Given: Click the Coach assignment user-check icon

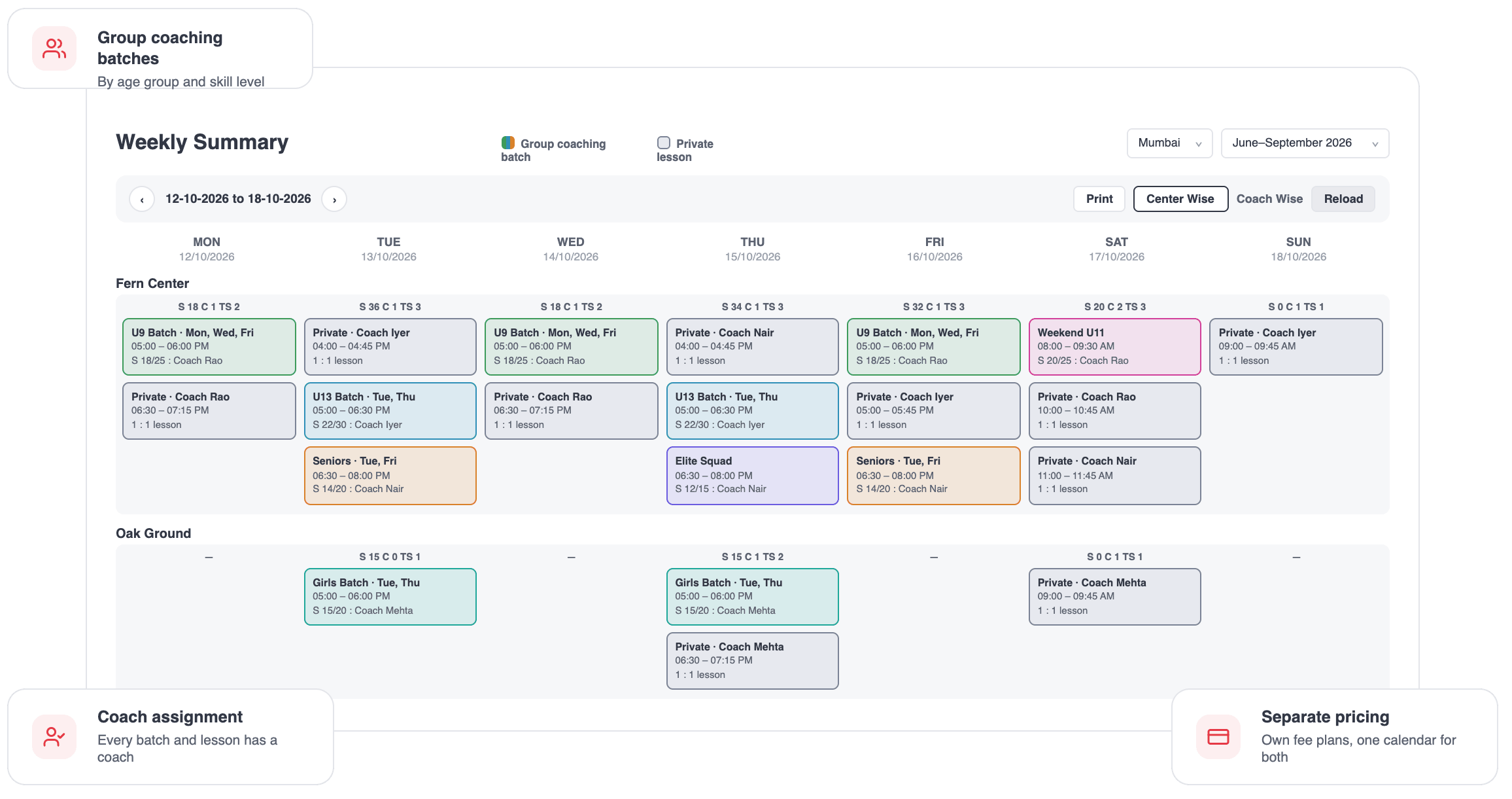Looking at the screenshot, I should [x=54, y=737].
